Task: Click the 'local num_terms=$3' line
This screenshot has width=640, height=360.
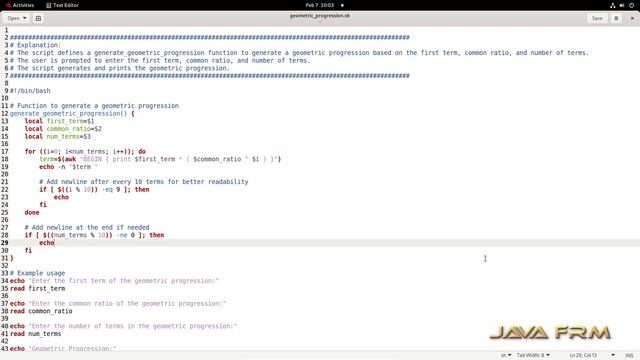Action: click(x=58, y=136)
